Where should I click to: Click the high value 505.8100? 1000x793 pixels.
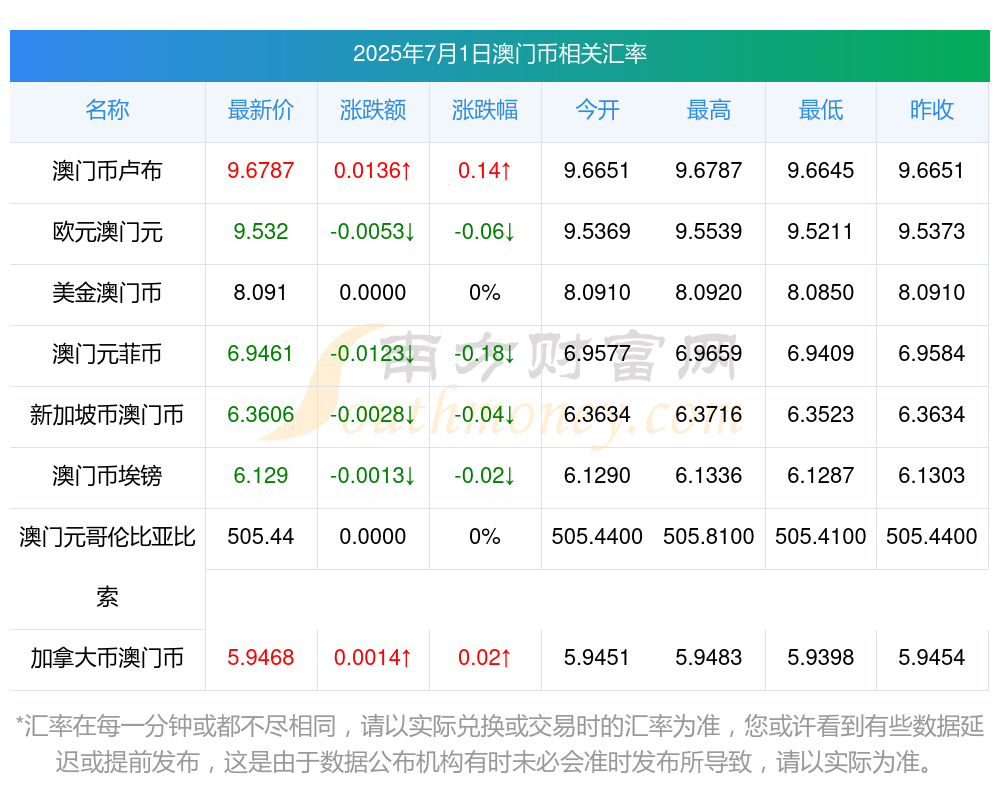coord(709,536)
